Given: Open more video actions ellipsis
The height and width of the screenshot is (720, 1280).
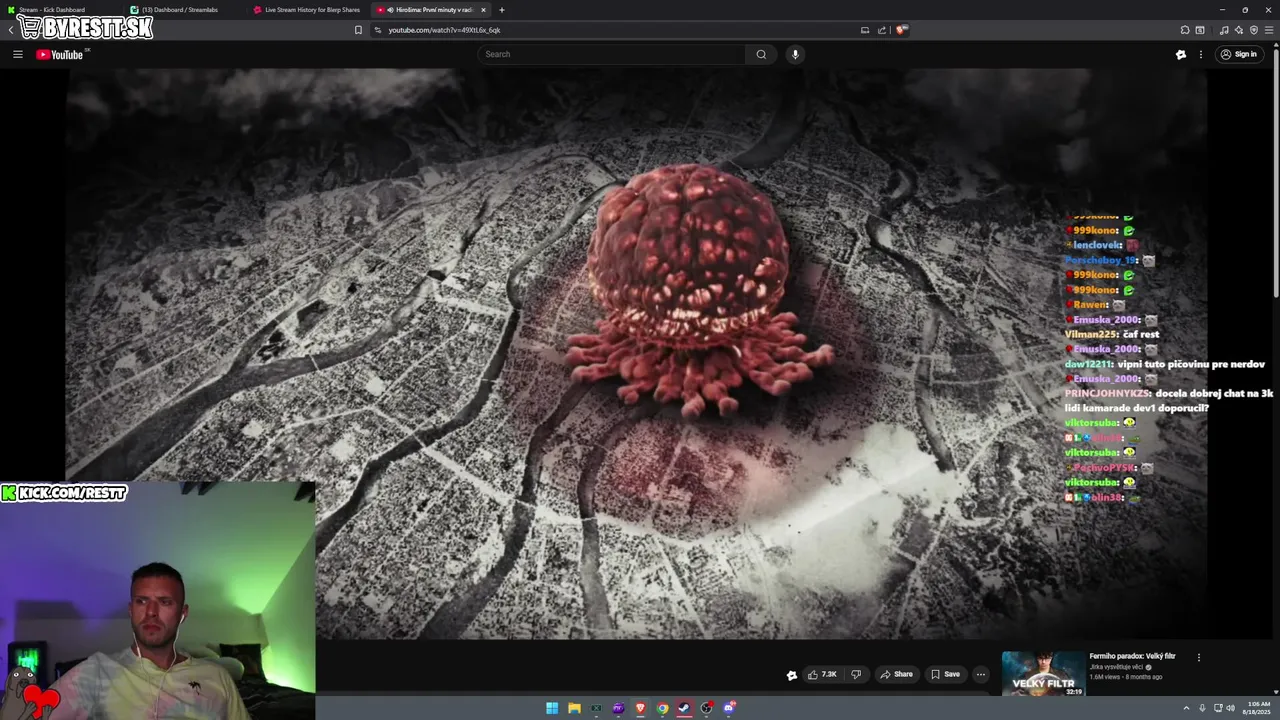Looking at the screenshot, I should coord(981,674).
